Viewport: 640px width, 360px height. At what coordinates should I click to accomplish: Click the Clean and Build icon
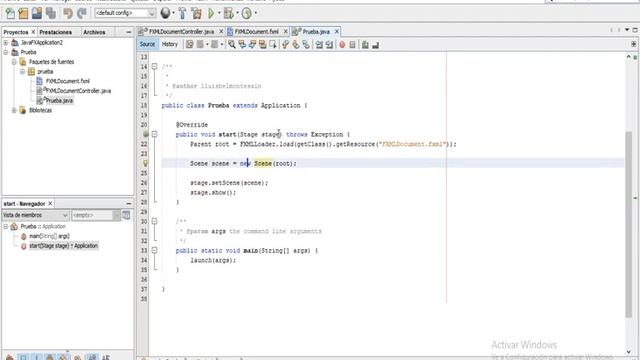[x=197, y=13]
